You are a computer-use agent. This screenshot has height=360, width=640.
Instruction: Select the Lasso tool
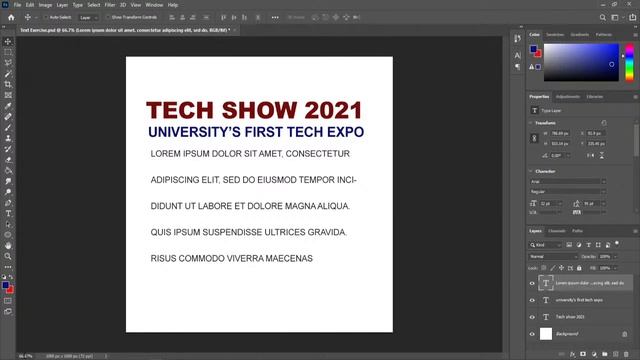pyautogui.click(x=8, y=62)
